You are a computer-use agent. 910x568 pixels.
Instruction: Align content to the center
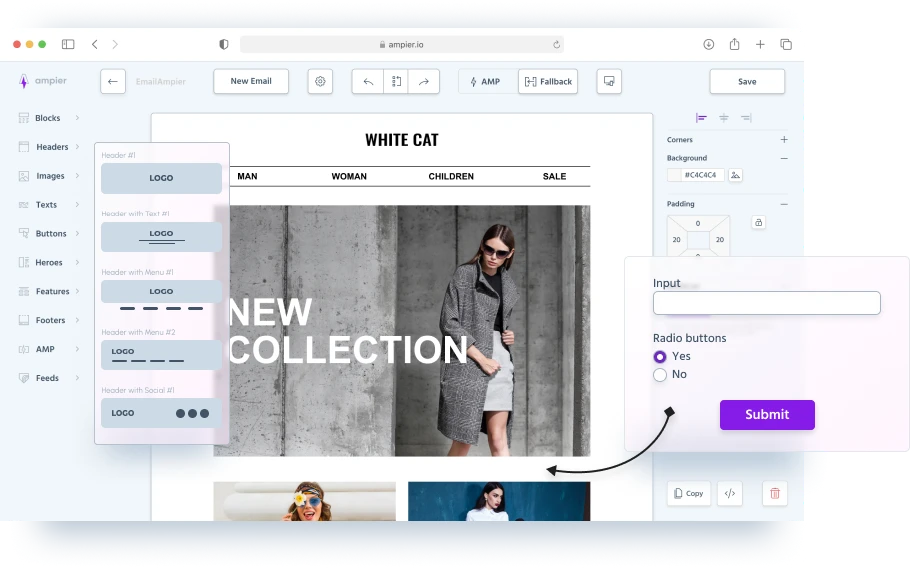724,118
